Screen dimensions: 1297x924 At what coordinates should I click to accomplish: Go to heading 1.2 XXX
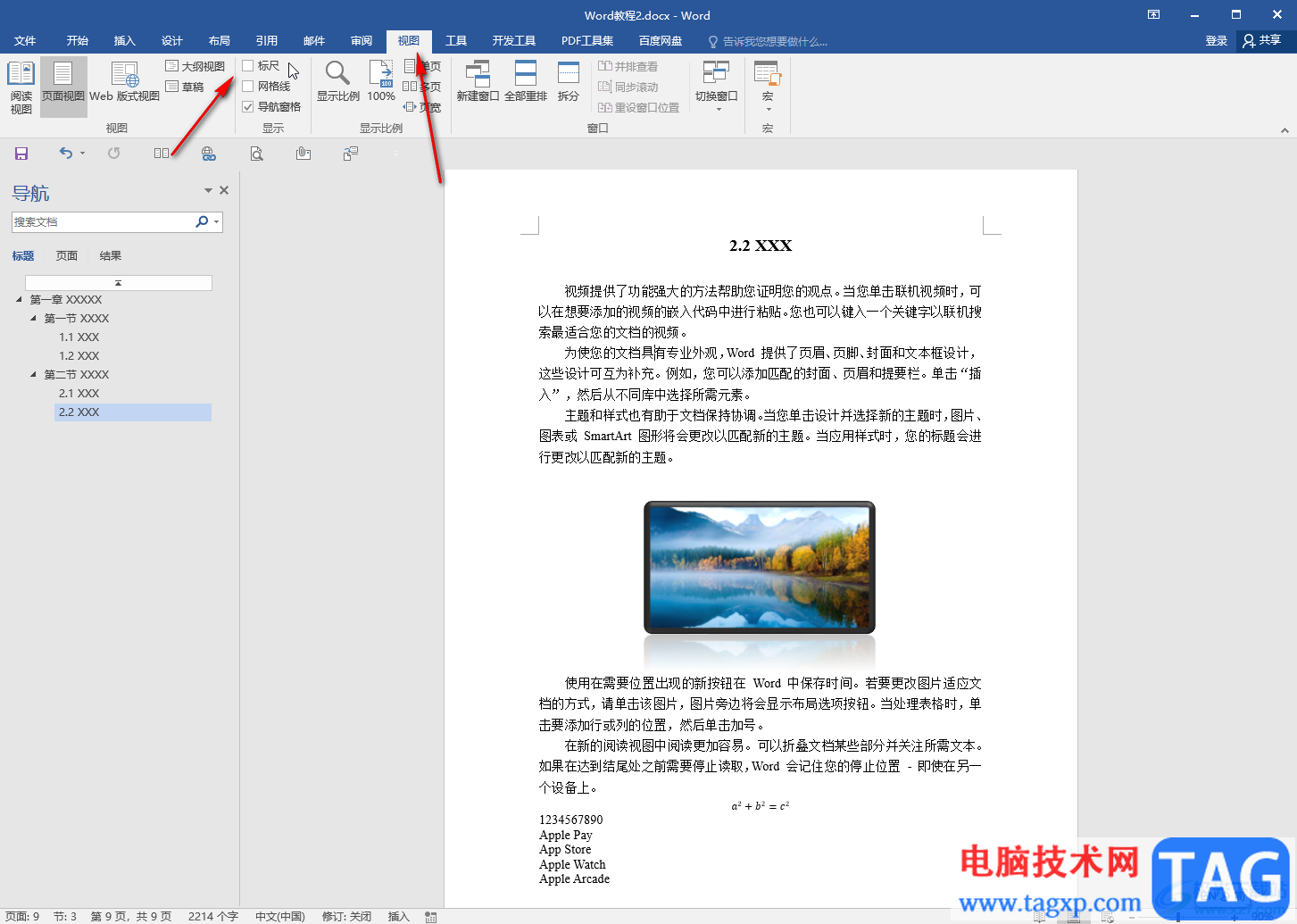coord(79,356)
